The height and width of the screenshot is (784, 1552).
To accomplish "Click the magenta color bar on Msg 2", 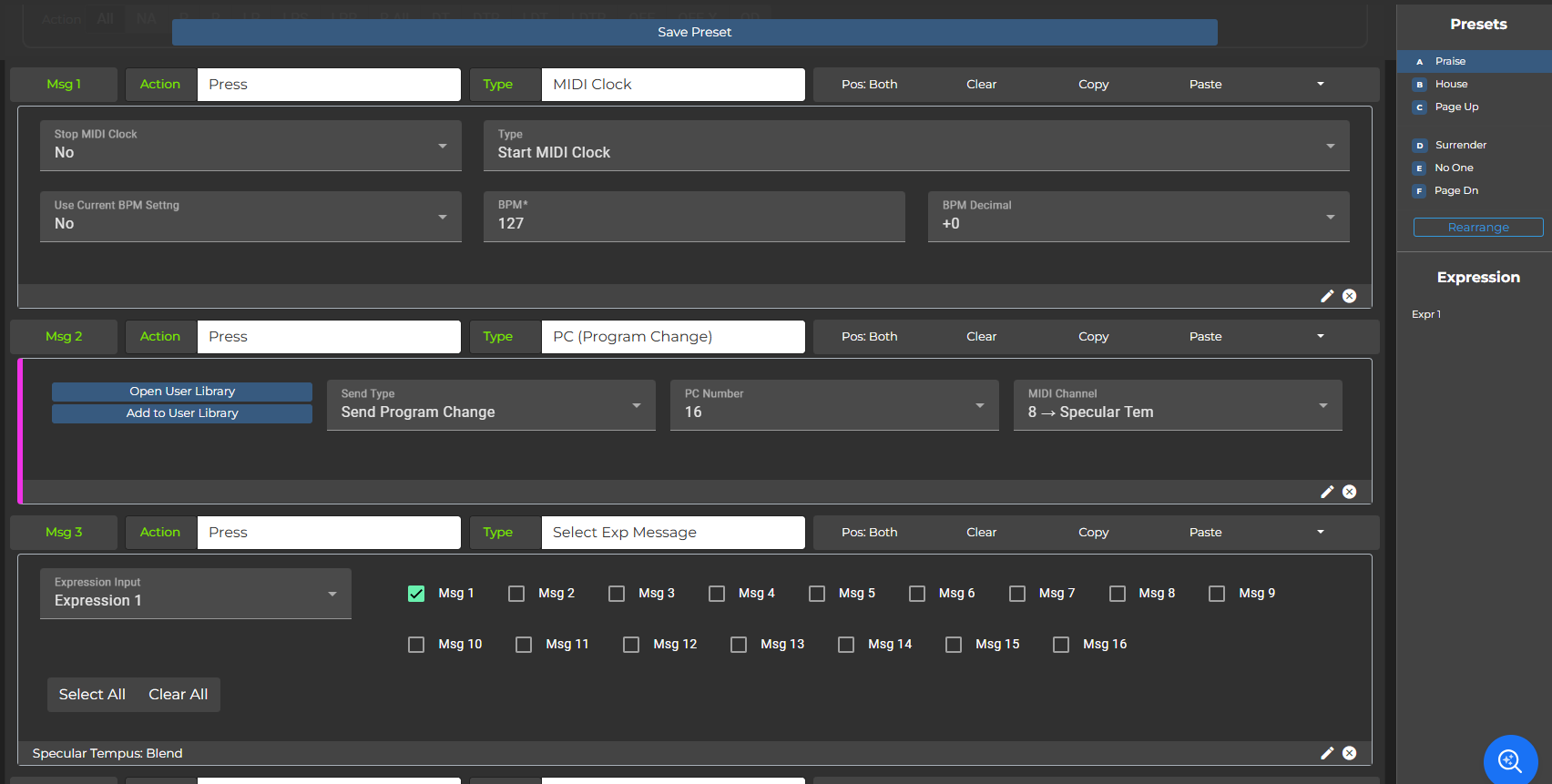I will pos(20,431).
